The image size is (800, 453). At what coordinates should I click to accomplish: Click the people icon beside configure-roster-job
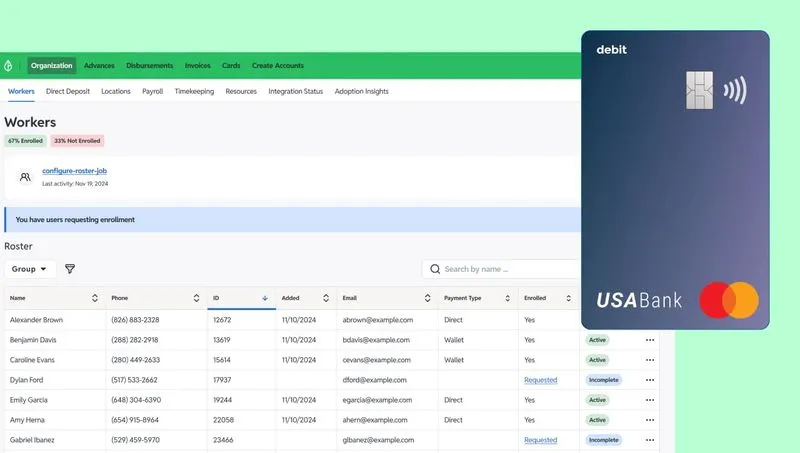coord(25,177)
